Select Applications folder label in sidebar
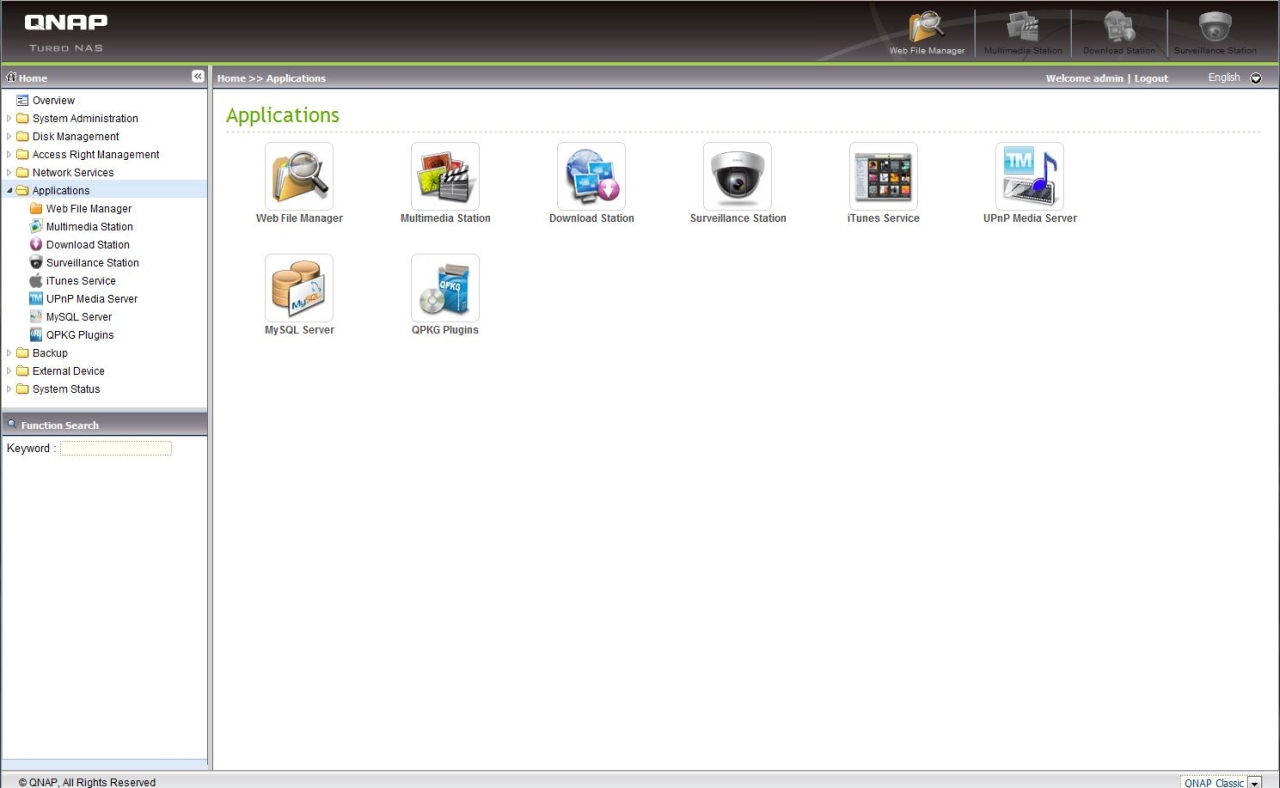The image size is (1280, 788). (x=61, y=191)
